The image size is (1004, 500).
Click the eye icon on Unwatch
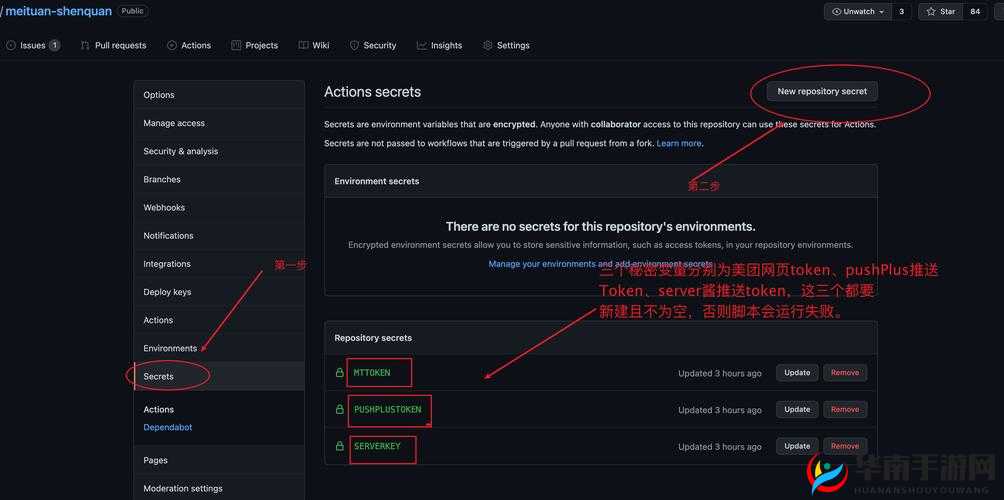pos(836,12)
